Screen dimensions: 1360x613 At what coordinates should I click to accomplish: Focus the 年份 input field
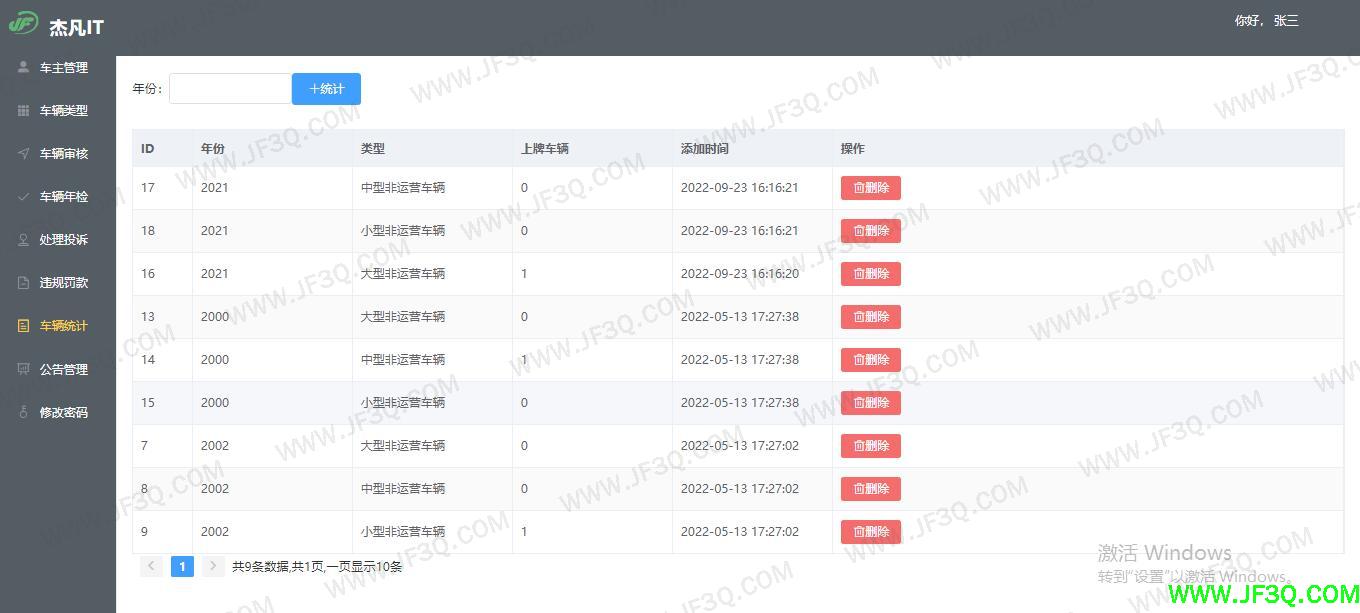click(x=230, y=89)
